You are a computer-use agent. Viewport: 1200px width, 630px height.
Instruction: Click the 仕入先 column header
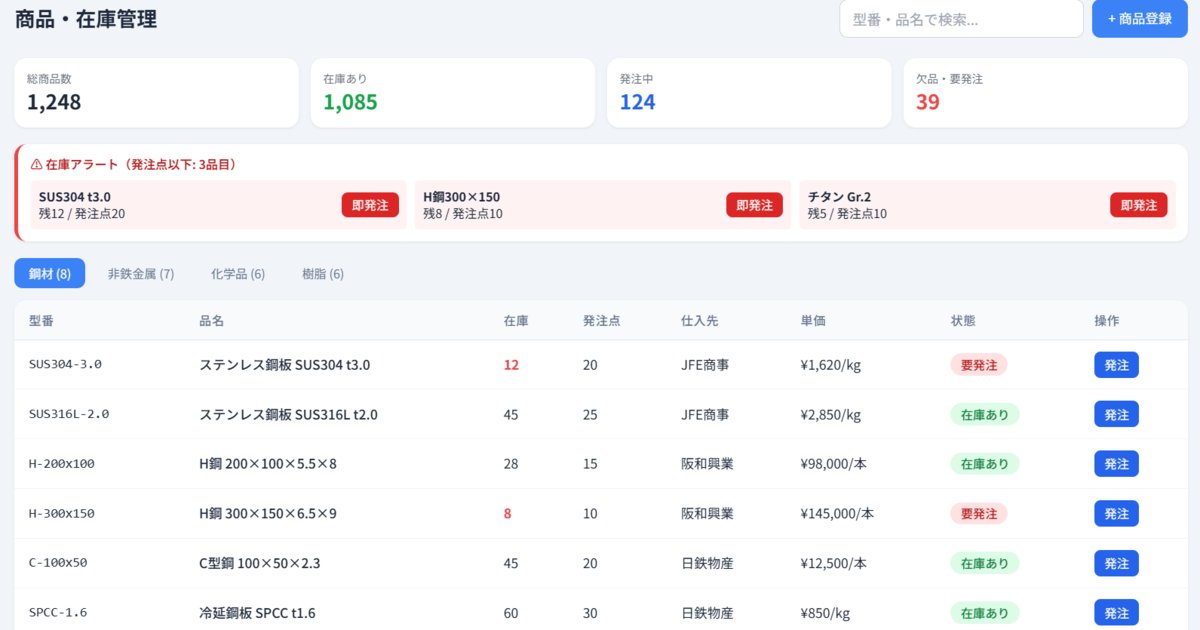(700, 321)
